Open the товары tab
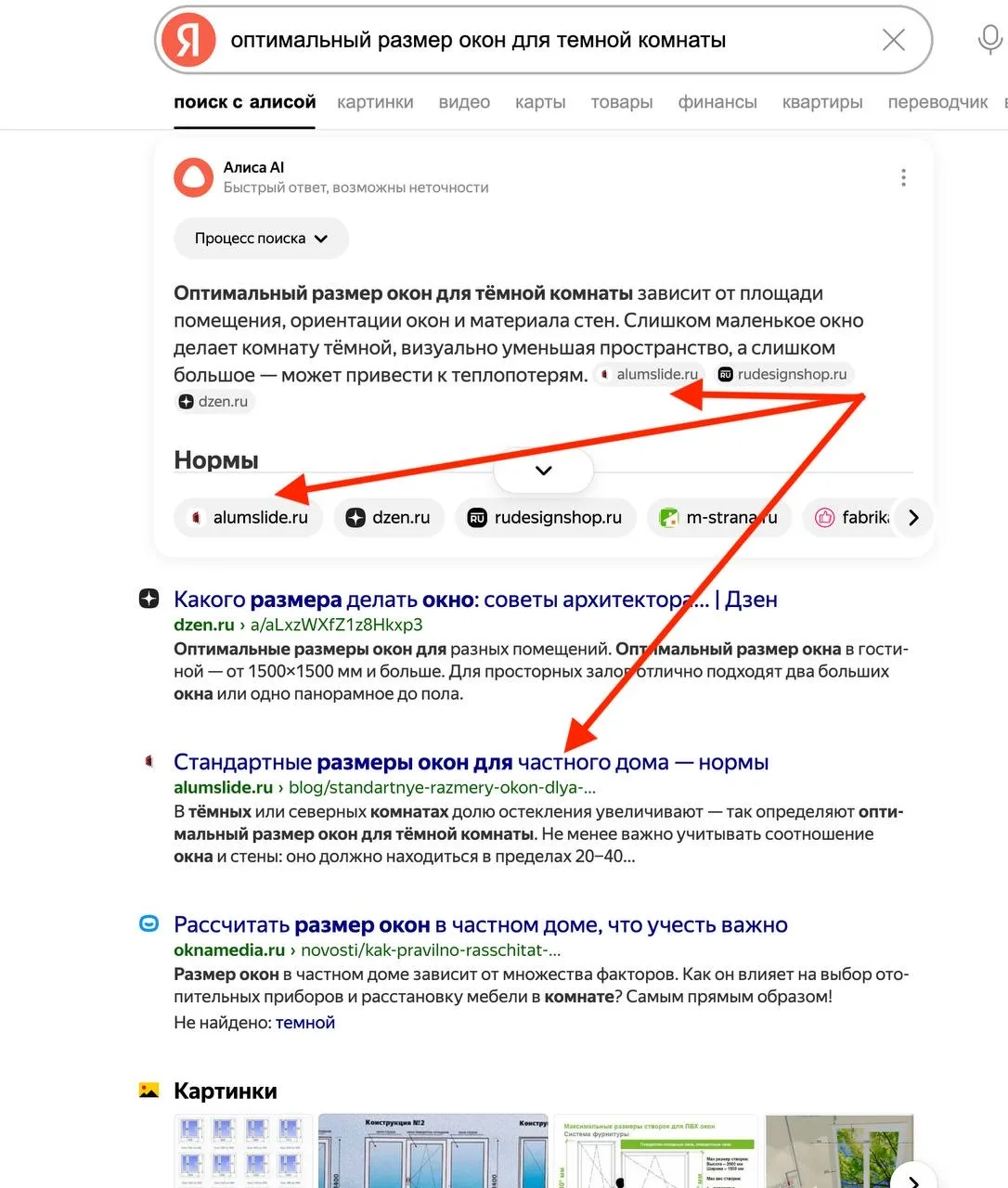The width and height of the screenshot is (1008, 1188). click(x=622, y=102)
